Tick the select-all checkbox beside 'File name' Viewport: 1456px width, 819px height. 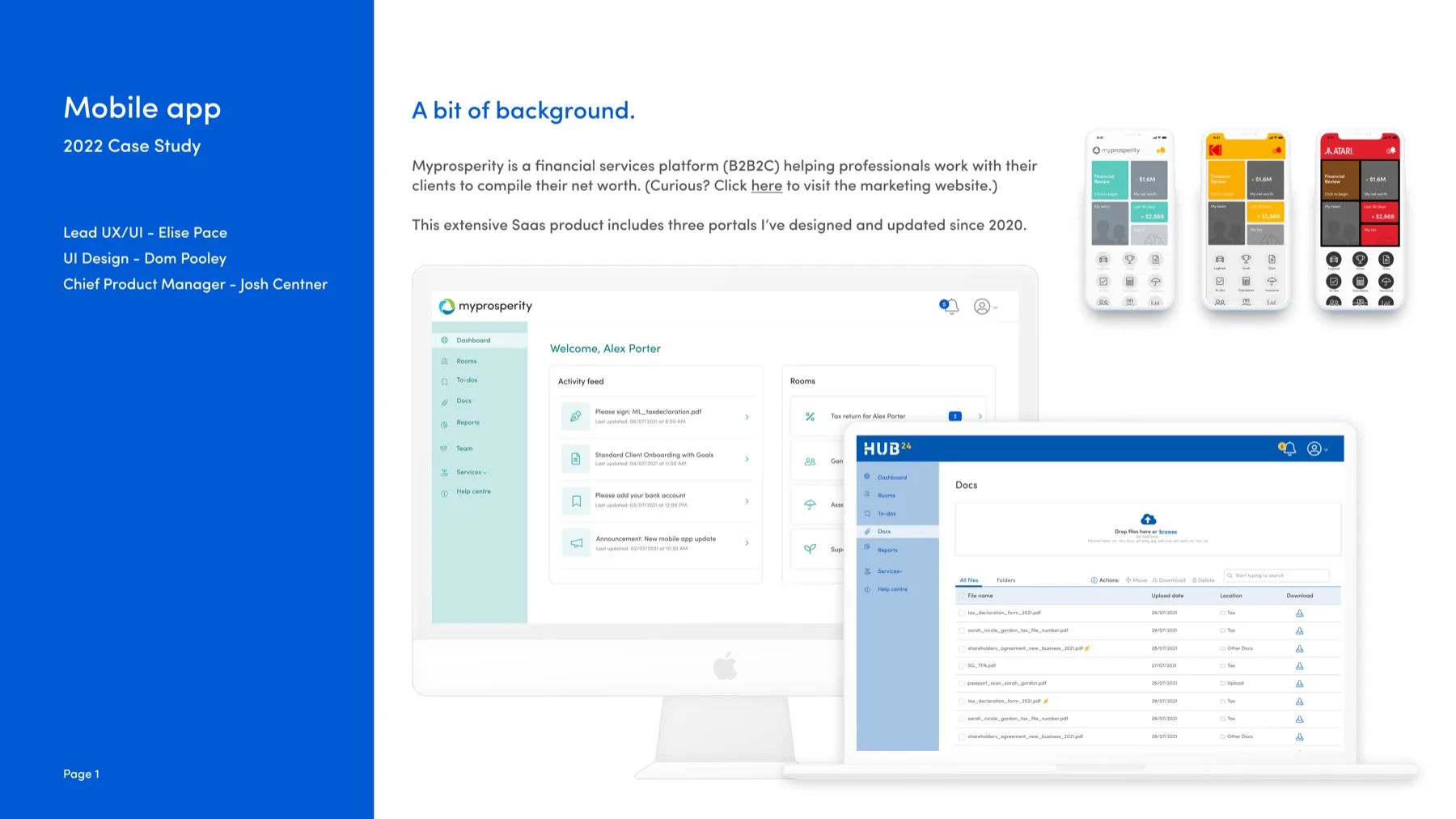(961, 596)
